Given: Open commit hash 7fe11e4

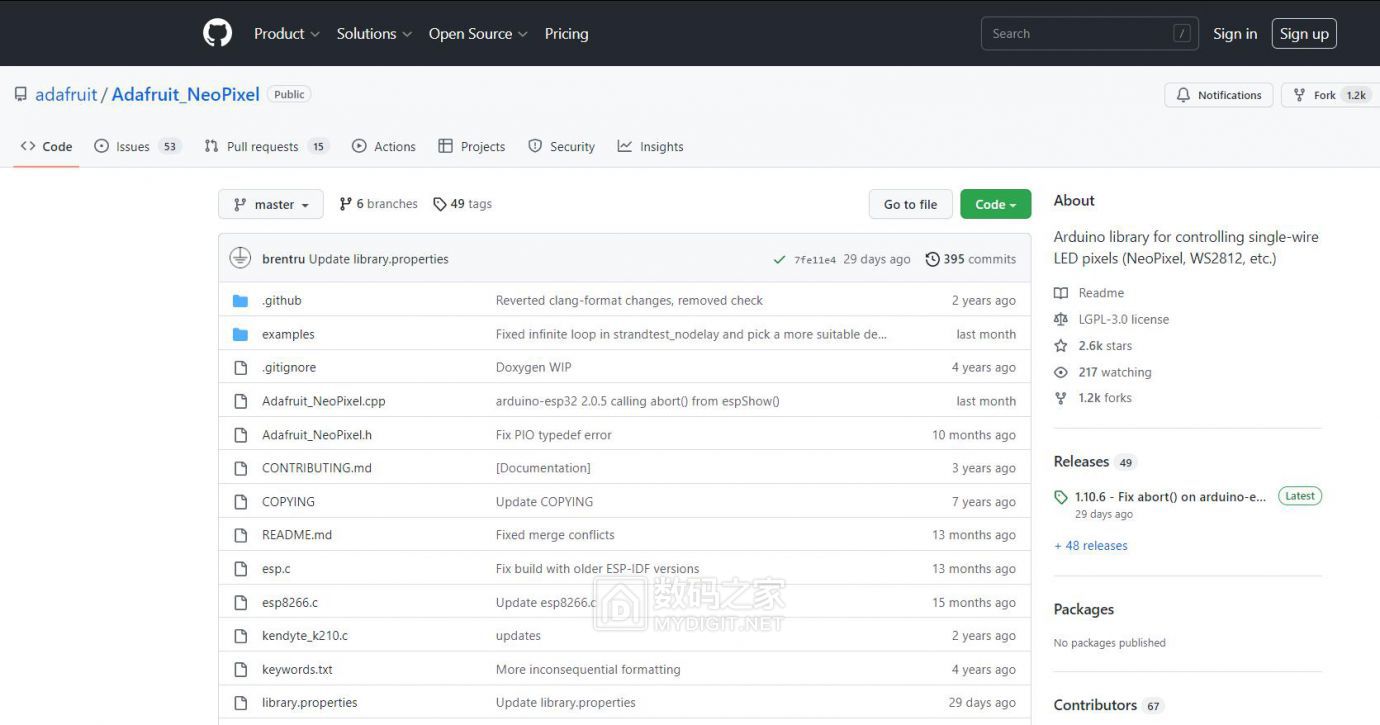Looking at the screenshot, I should coord(815,259).
